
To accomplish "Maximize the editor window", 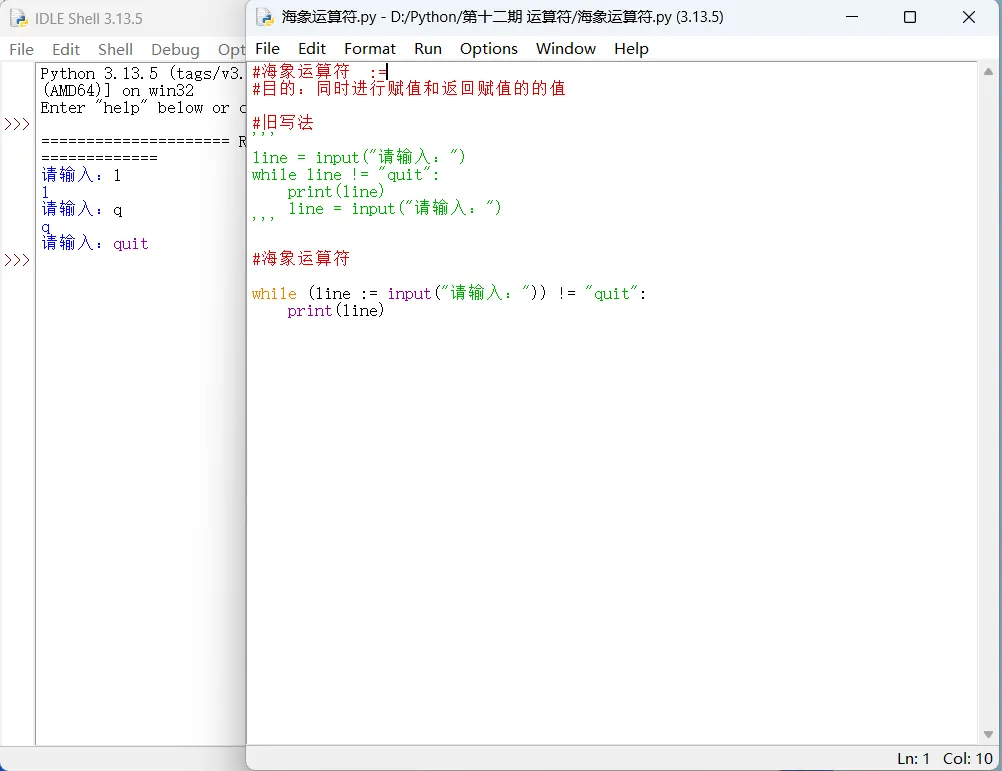I will pyautogui.click(x=910, y=17).
